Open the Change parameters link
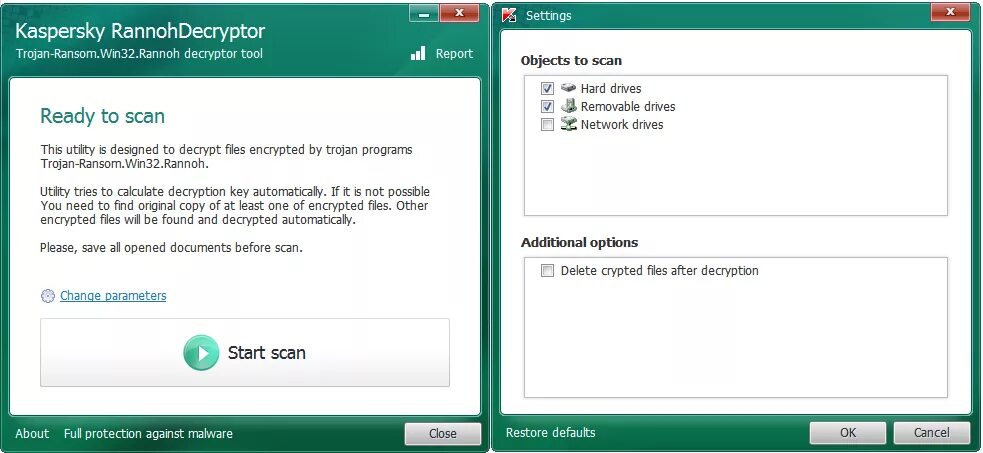Screen dimensions: 983x453 pos(113,296)
